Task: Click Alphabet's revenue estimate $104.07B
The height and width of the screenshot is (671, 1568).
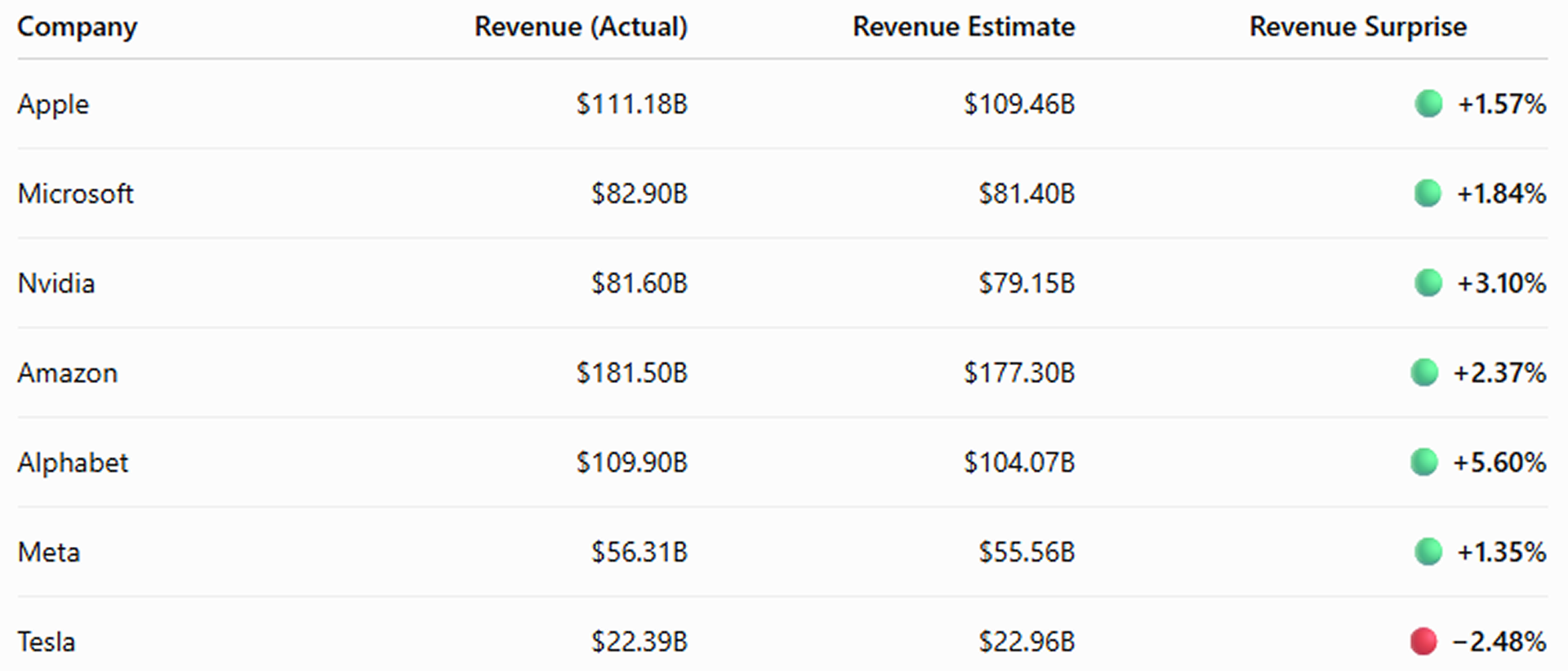Action: coord(1019,463)
